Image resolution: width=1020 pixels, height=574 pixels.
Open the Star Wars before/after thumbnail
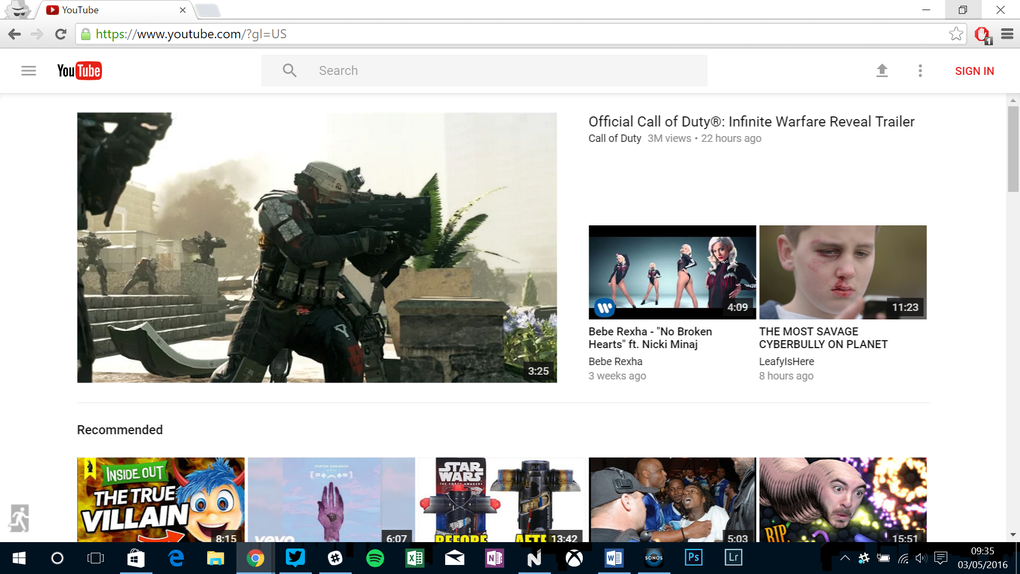pyautogui.click(x=502, y=500)
